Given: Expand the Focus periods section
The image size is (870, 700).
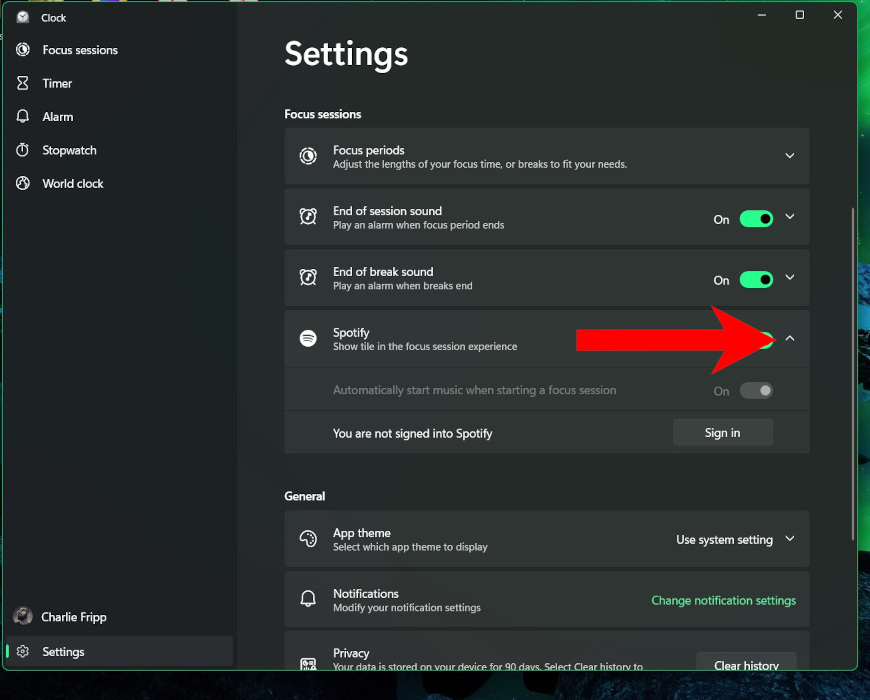Looking at the screenshot, I should click(x=789, y=156).
